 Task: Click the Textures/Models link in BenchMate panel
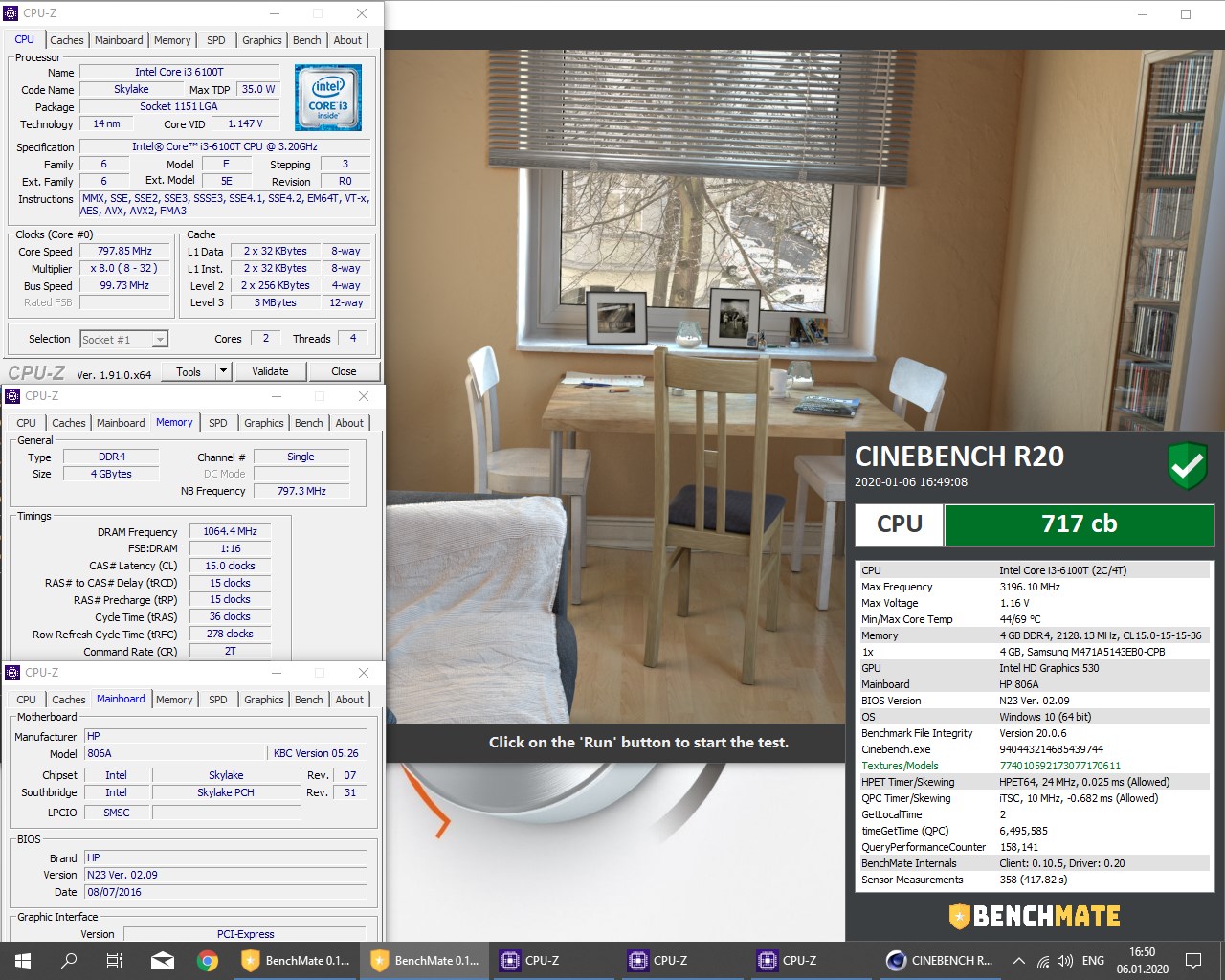(x=900, y=766)
